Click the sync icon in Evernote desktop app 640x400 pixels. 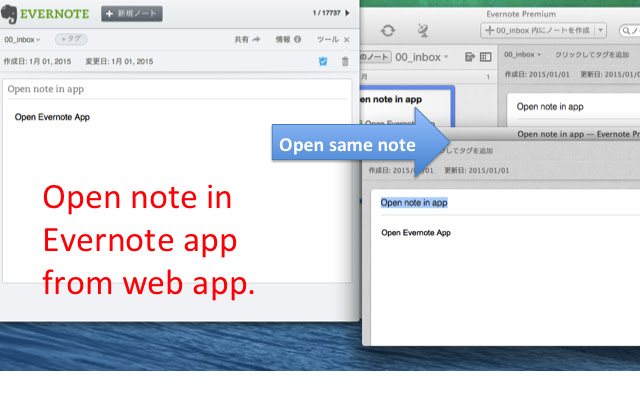click(388, 31)
